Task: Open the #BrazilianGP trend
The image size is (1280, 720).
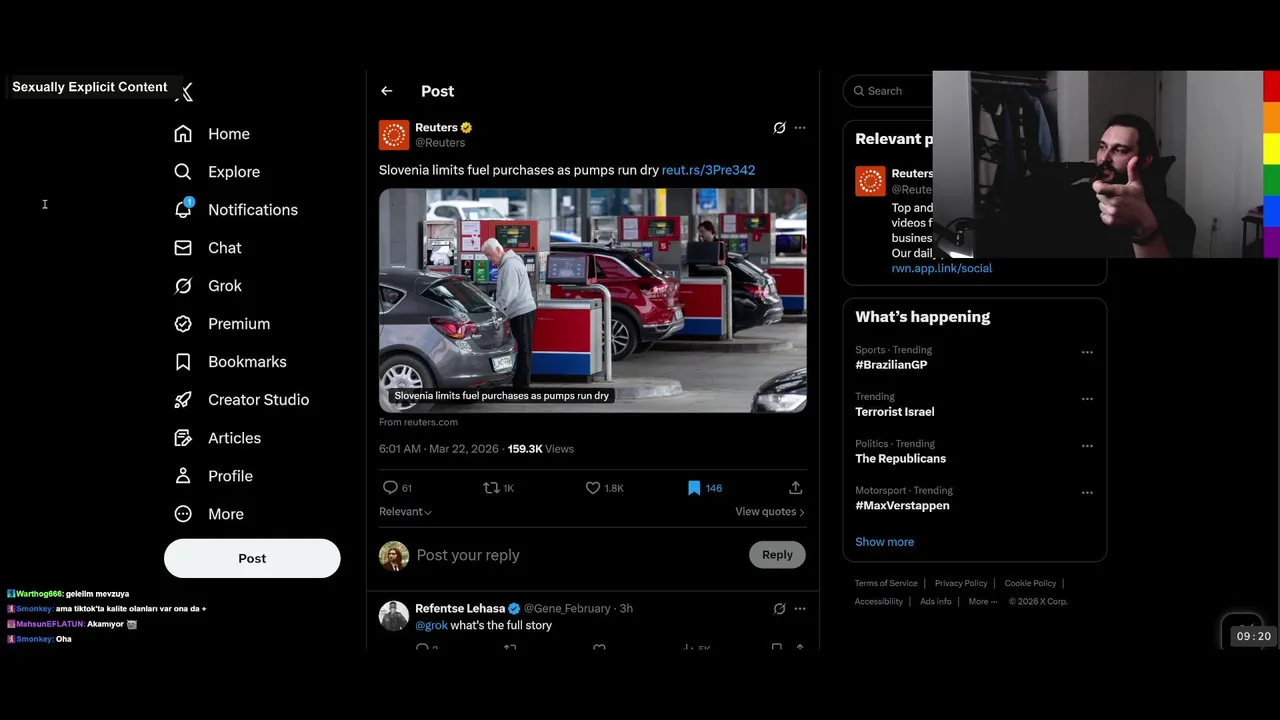Action: (891, 365)
